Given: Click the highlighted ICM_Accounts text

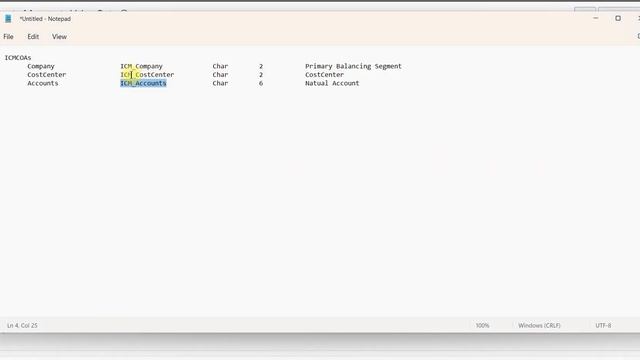Looking at the screenshot, I should click(143, 83).
